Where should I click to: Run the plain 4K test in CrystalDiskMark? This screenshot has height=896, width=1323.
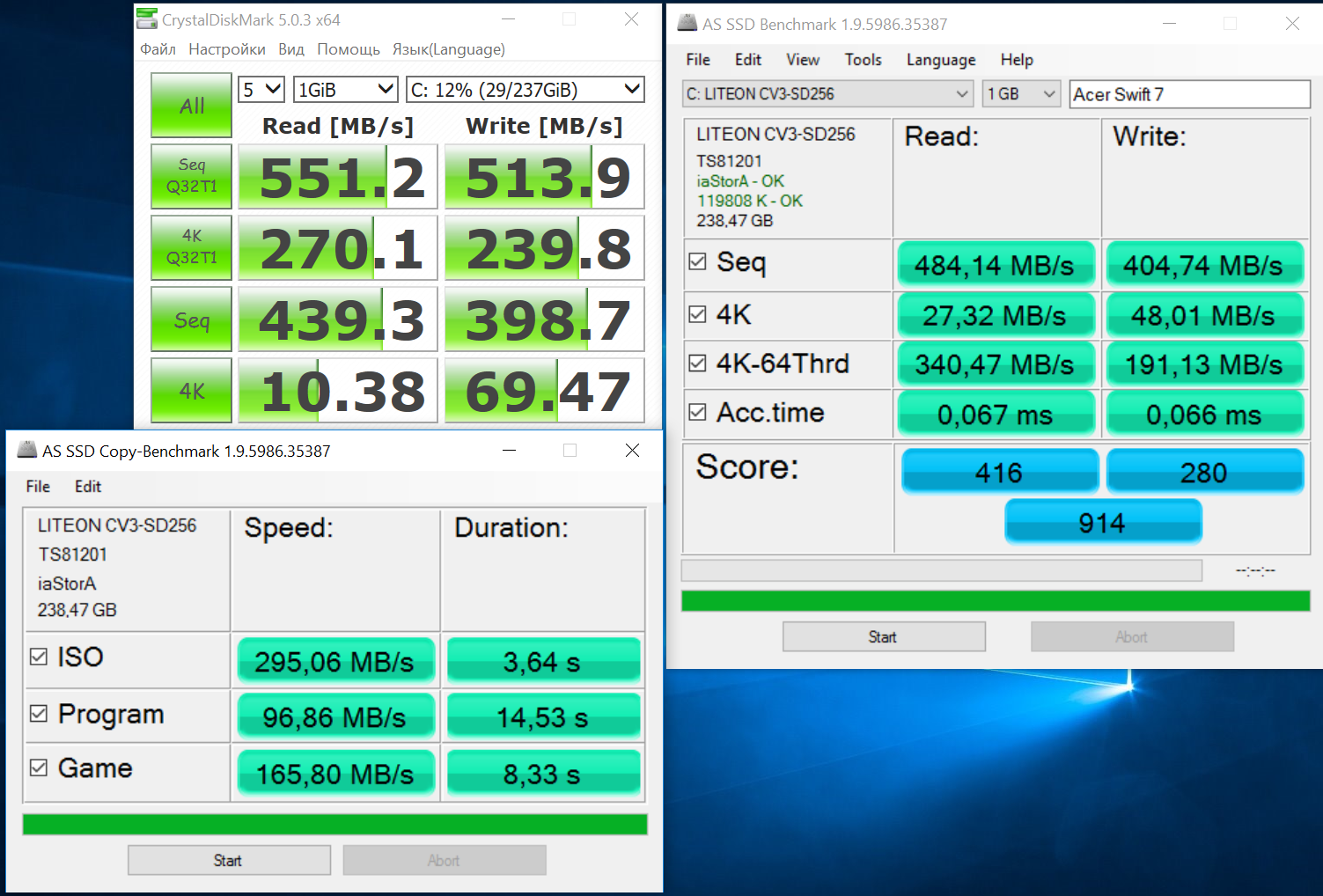click(x=191, y=391)
